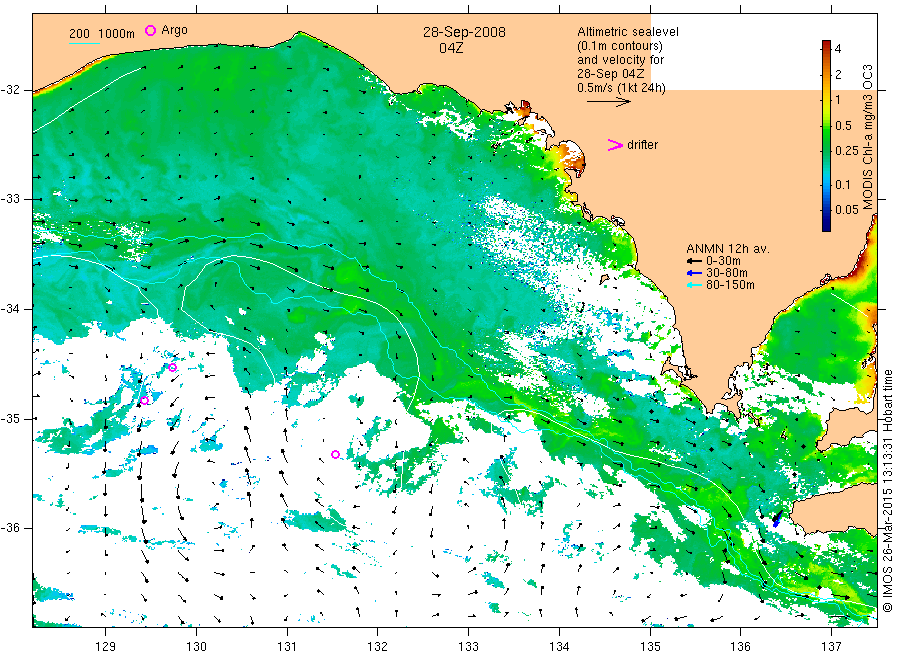Click the colour bar value '0.25'
This screenshot has height=660, width=900.
tap(846, 151)
